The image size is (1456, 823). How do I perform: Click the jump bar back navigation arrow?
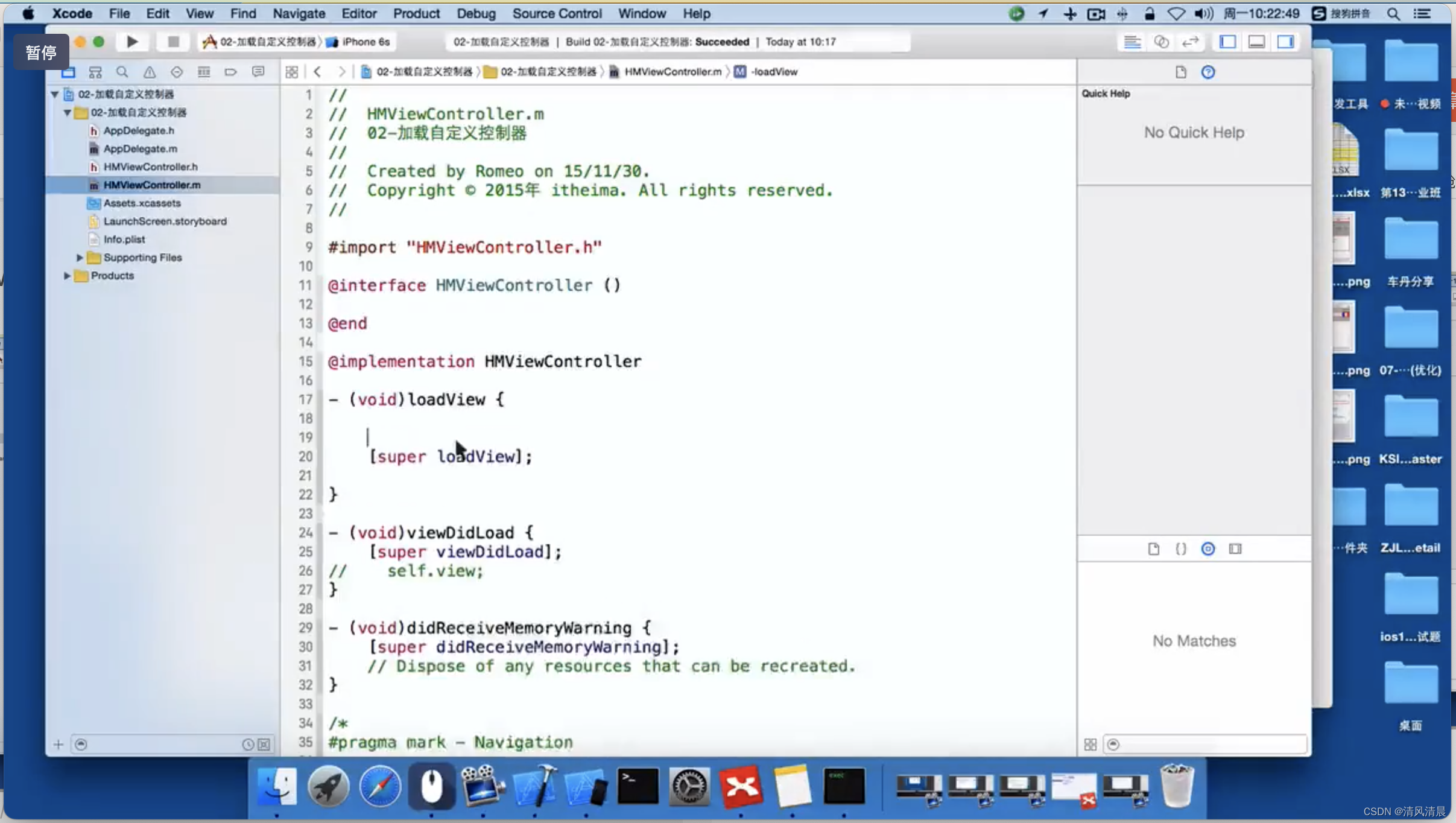(318, 71)
